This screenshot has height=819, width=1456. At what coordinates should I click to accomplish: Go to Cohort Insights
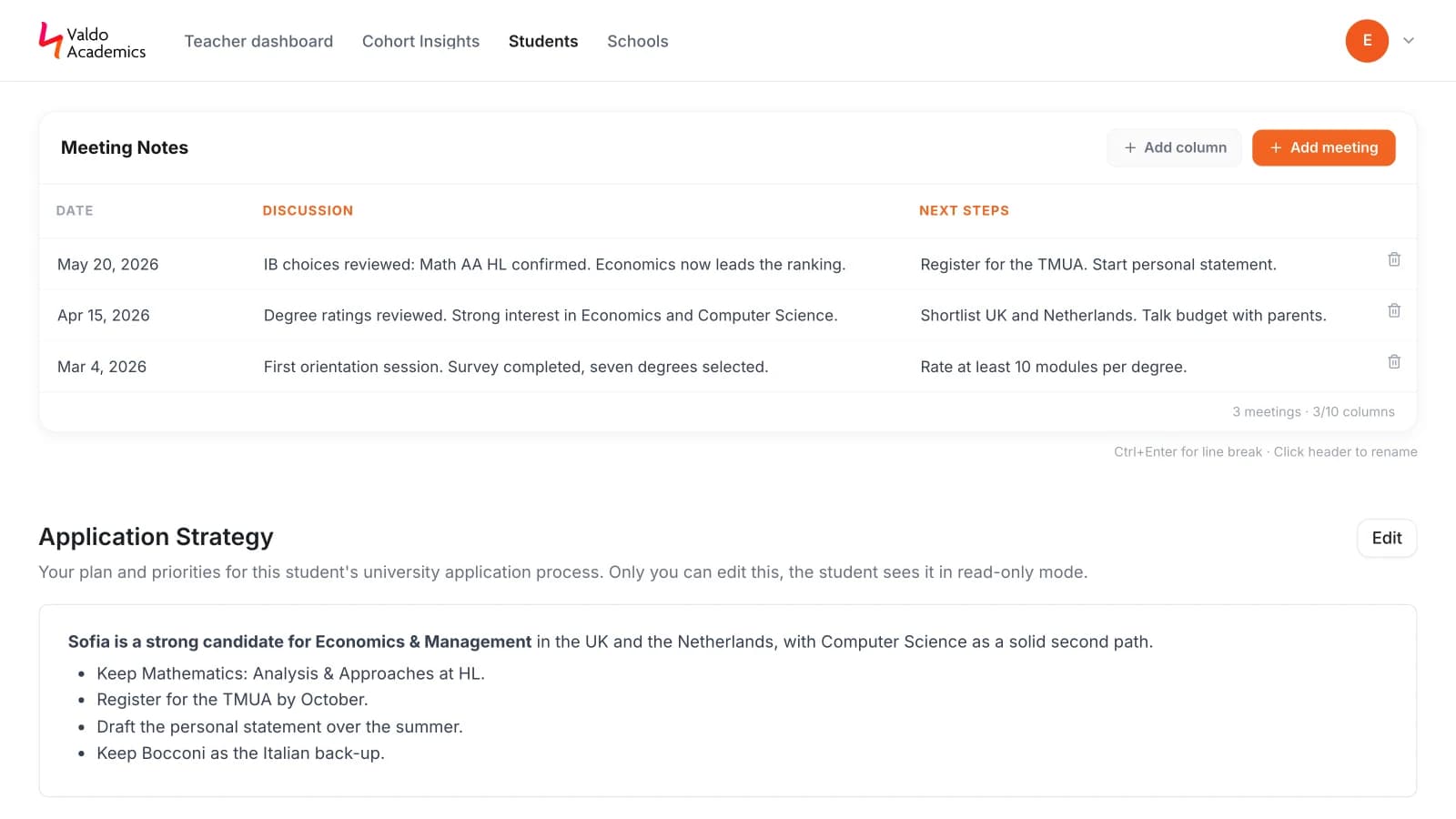420,41
